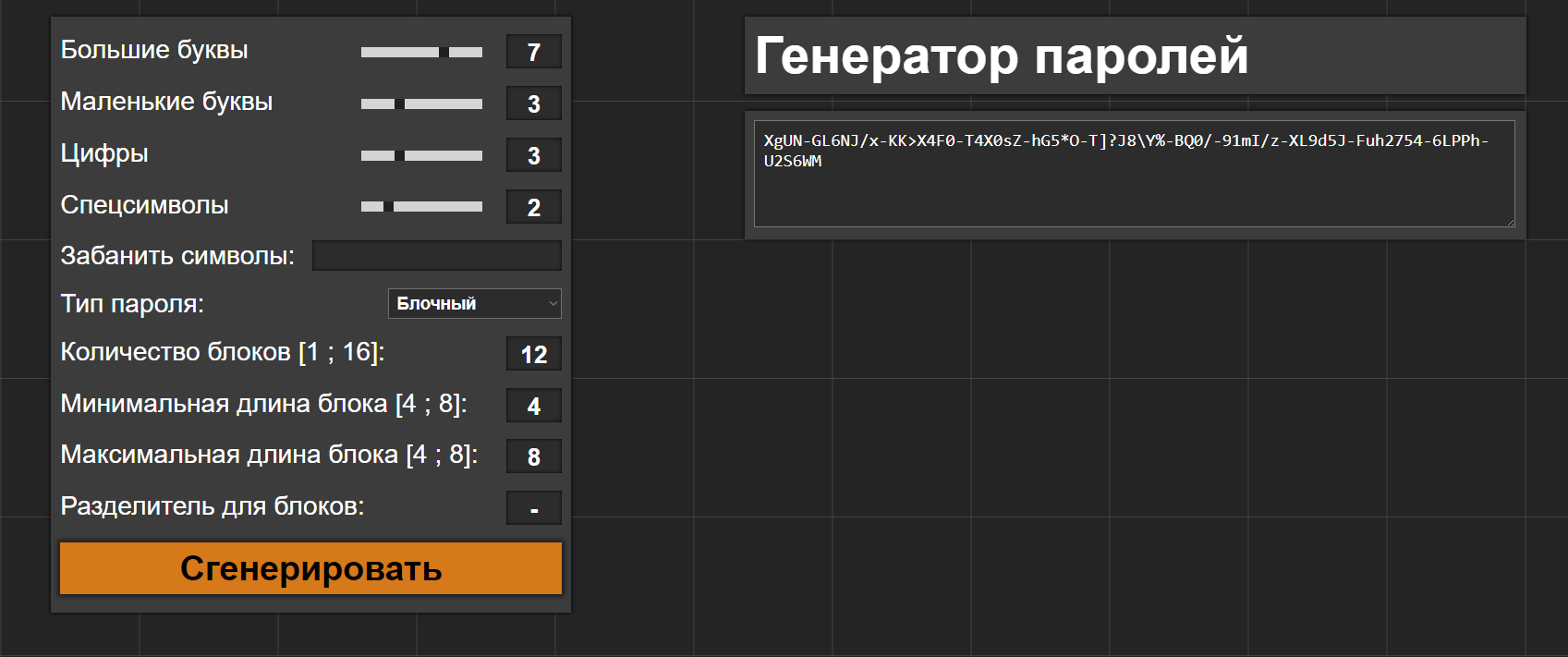Click the Максимальная длина блока field showing 8
The width and height of the screenshot is (1568, 657).
(534, 456)
